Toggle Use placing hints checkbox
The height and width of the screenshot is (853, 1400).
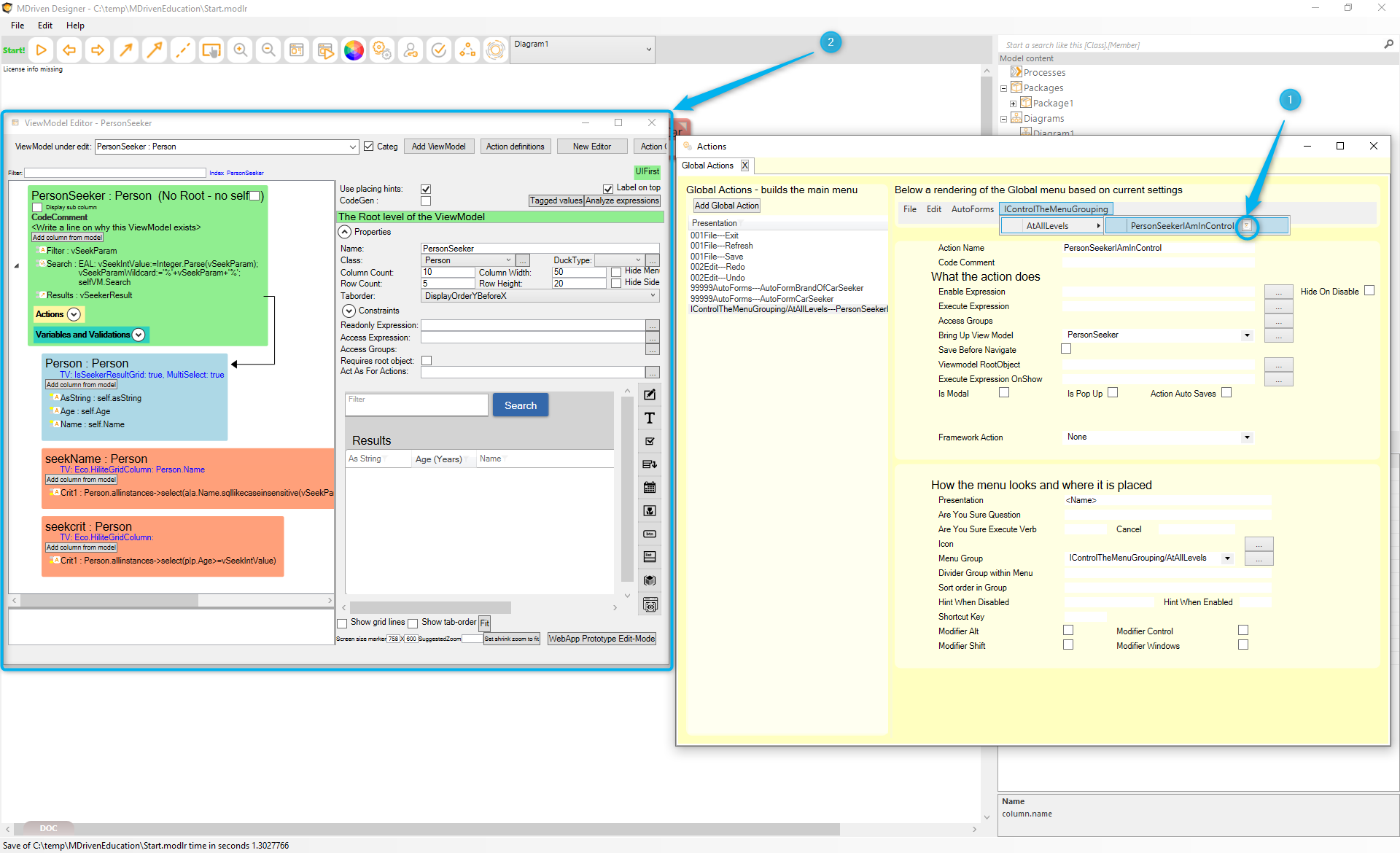(426, 189)
